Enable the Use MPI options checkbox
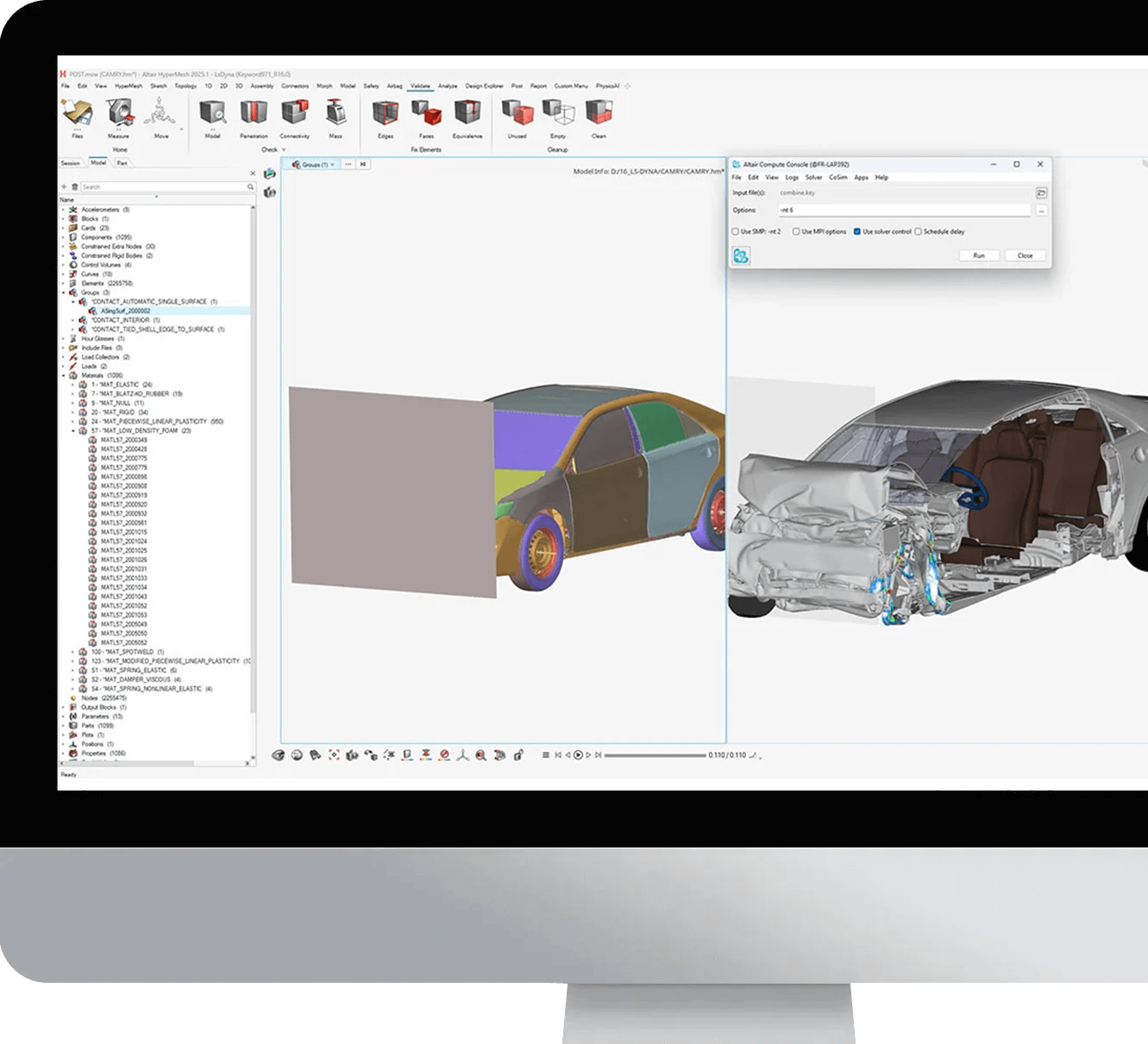 point(796,232)
